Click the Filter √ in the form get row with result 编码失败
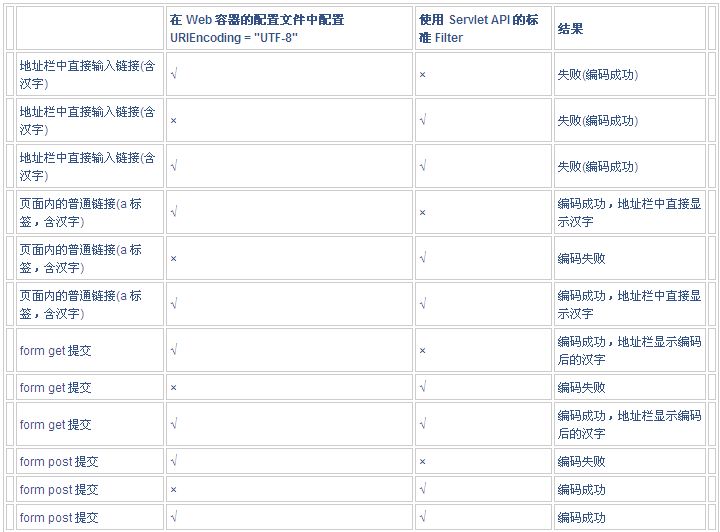Screen dimensions: 720x532 (x=423, y=387)
